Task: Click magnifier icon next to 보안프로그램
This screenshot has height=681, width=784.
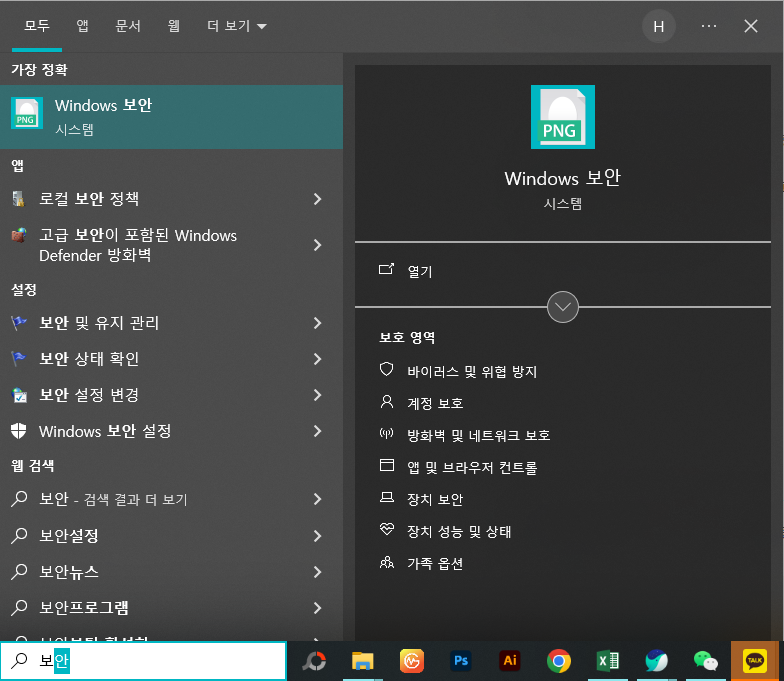Action: click(19, 608)
